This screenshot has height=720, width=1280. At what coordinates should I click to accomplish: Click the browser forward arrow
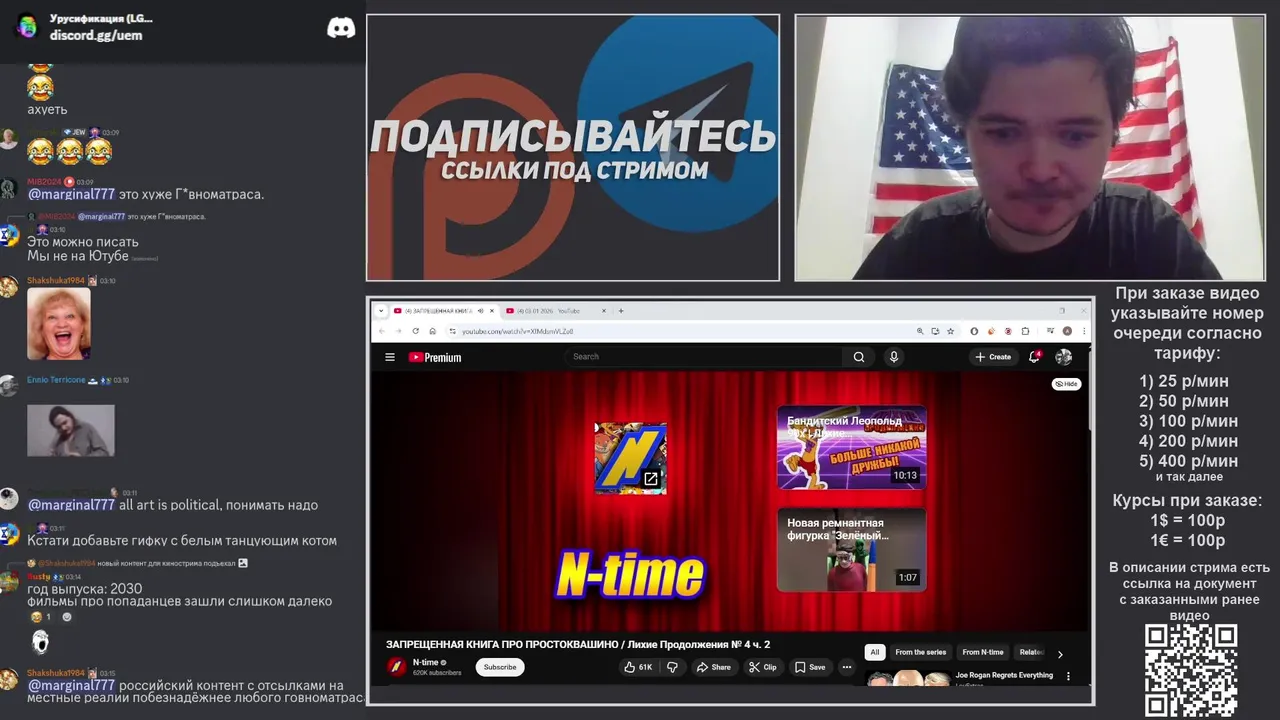(398, 331)
